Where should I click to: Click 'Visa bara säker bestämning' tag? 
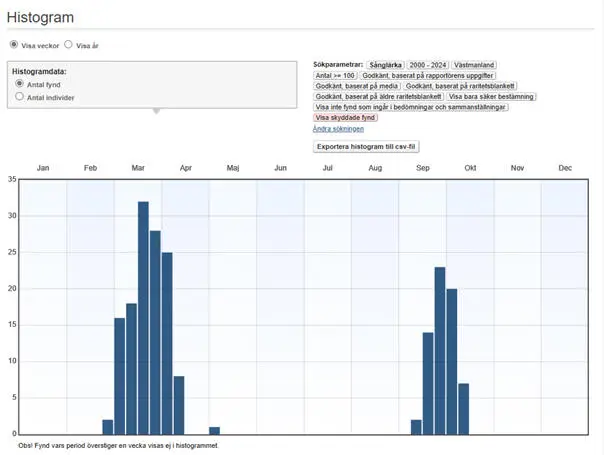coord(490,97)
